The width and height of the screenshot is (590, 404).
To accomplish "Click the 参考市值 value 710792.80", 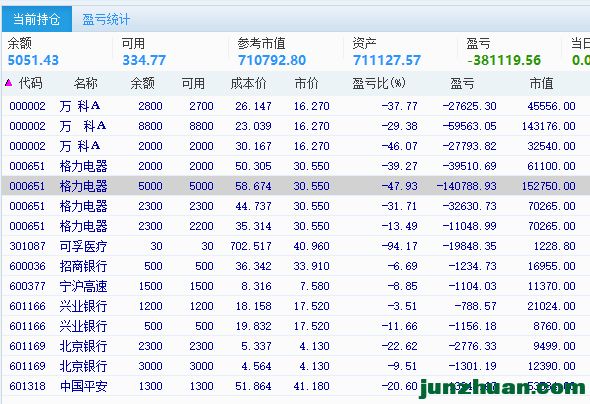I will [272, 60].
